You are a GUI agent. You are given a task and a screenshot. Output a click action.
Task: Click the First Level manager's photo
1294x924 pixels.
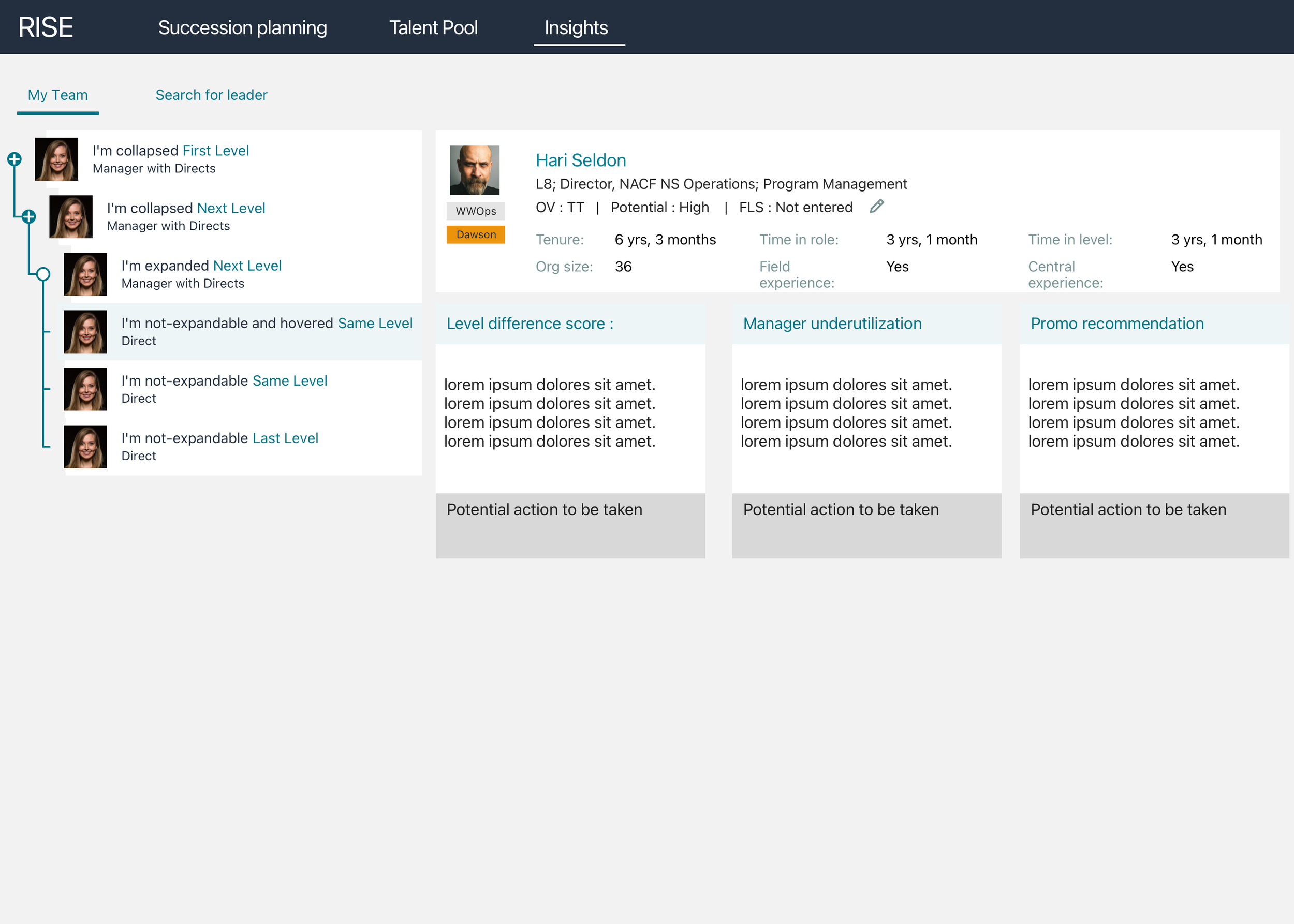[56, 159]
